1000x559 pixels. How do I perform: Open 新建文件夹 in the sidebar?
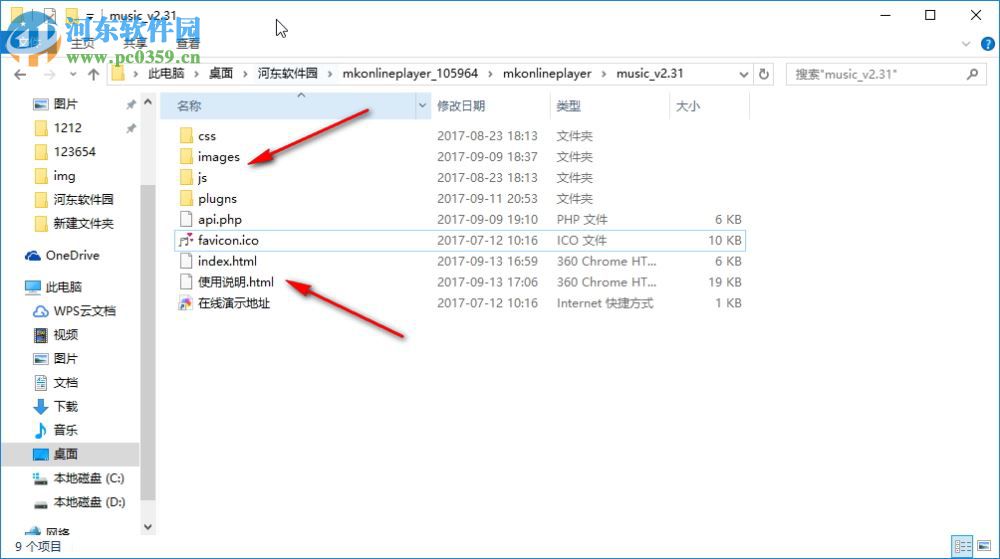(74, 224)
